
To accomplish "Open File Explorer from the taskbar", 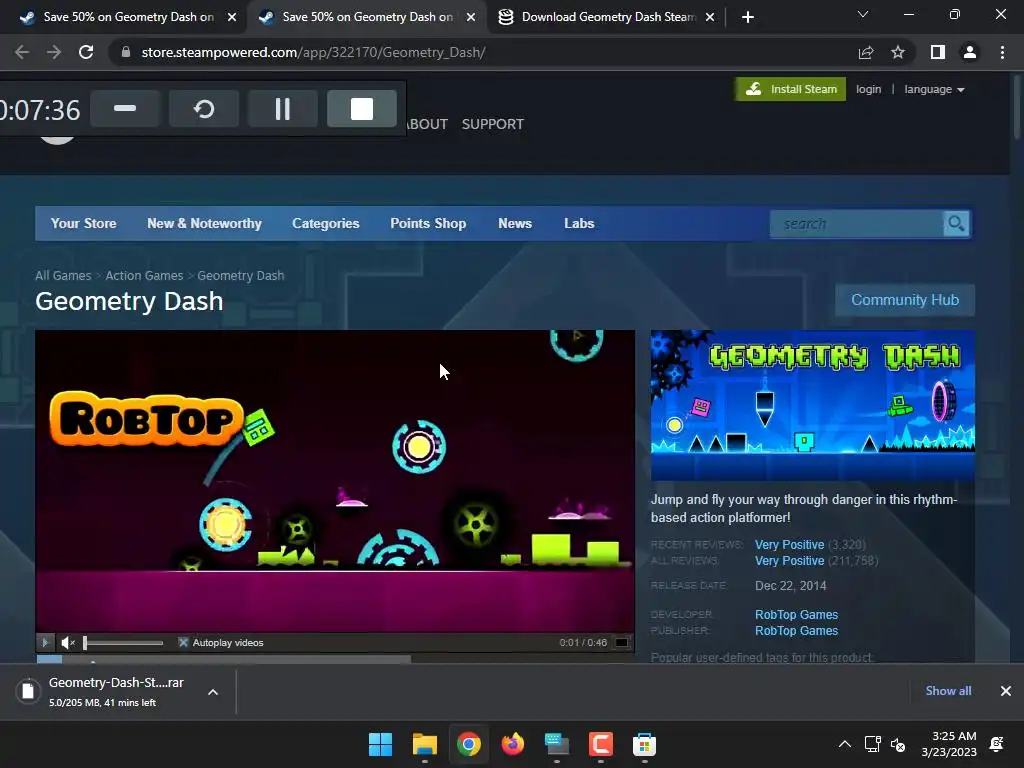I will (424, 744).
